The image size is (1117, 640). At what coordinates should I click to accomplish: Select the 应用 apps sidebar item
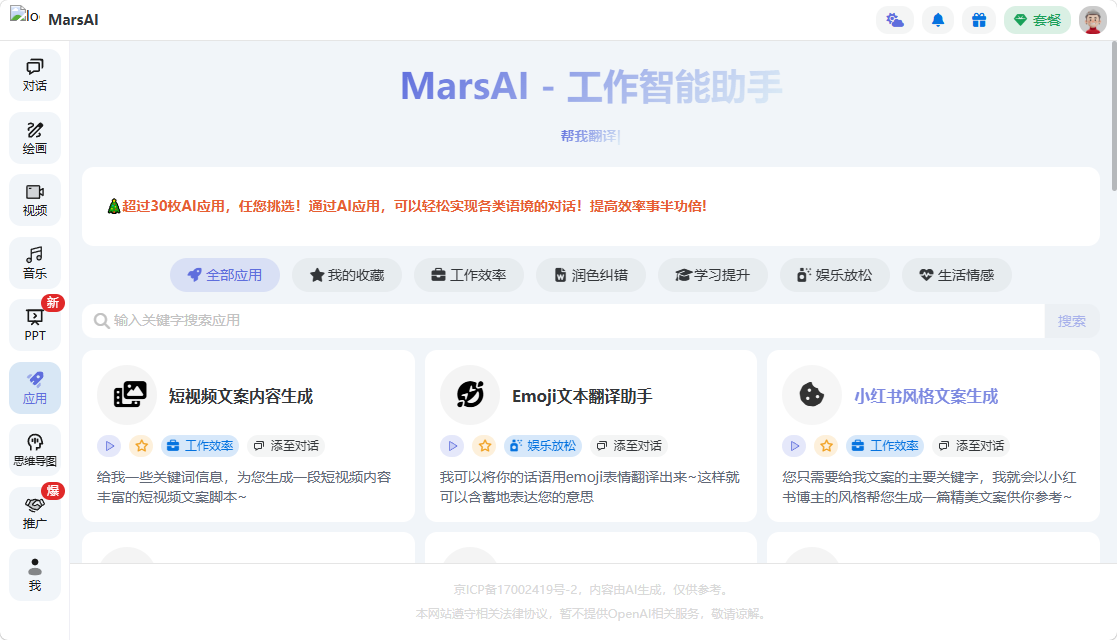(35, 388)
